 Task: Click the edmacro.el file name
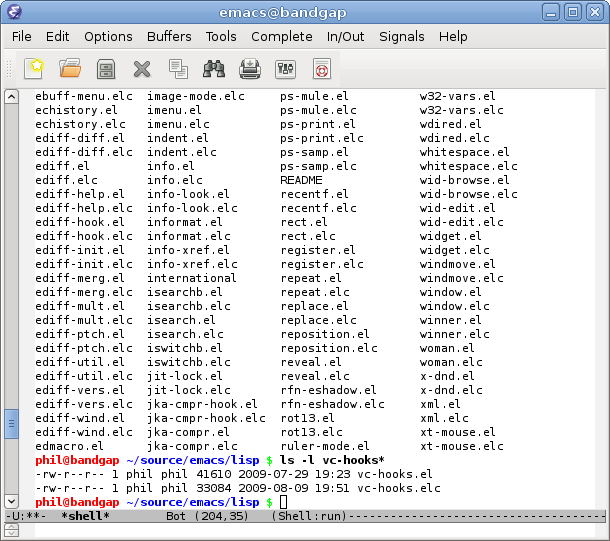pyautogui.click(x=69, y=446)
